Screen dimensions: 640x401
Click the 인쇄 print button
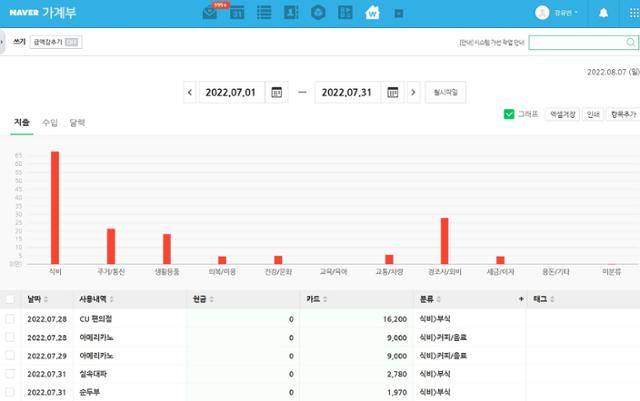click(x=593, y=114)
